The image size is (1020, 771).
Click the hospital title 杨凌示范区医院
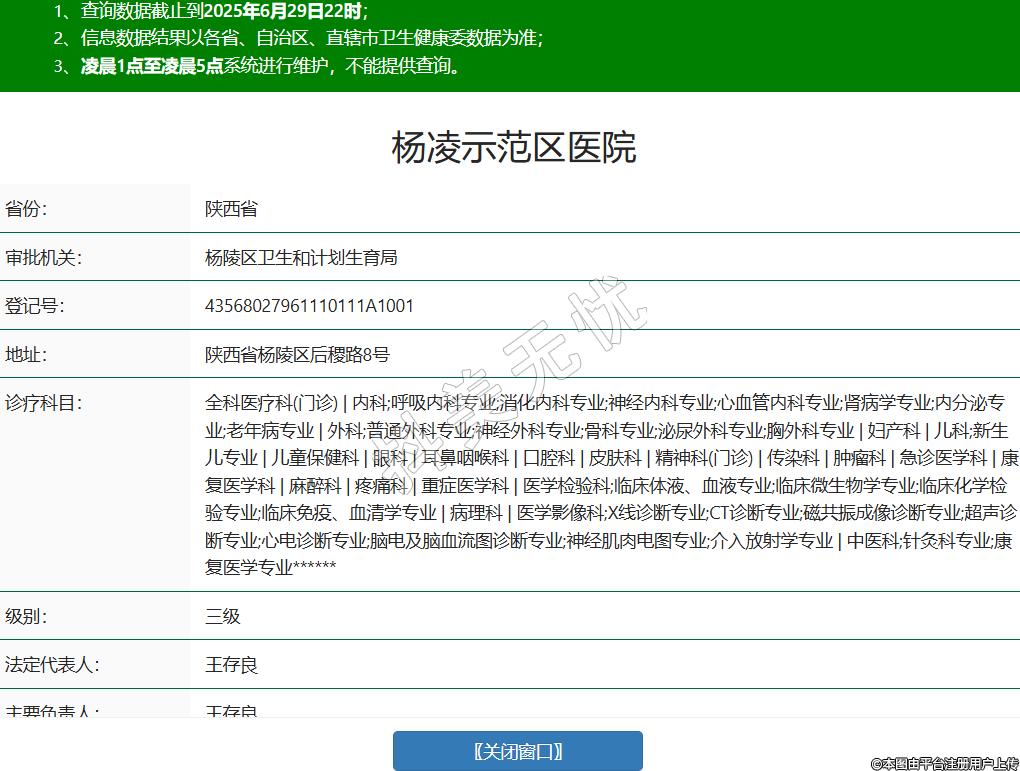(x=513, y=148)
